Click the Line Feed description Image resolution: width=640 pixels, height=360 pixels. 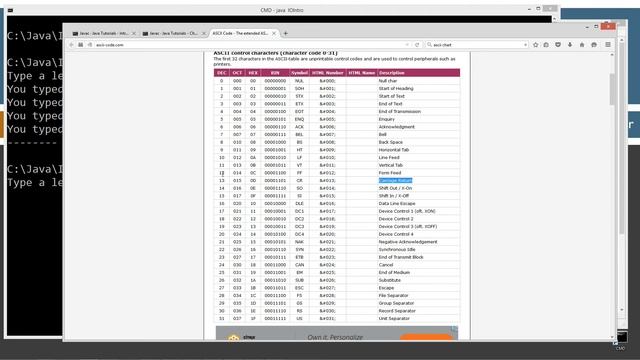(389, 158)
